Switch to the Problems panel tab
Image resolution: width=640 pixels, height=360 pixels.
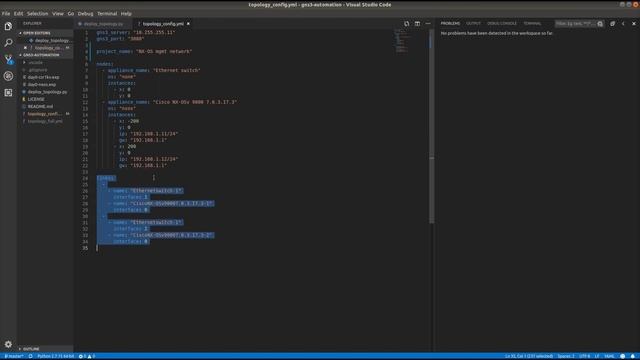(450, 24)
